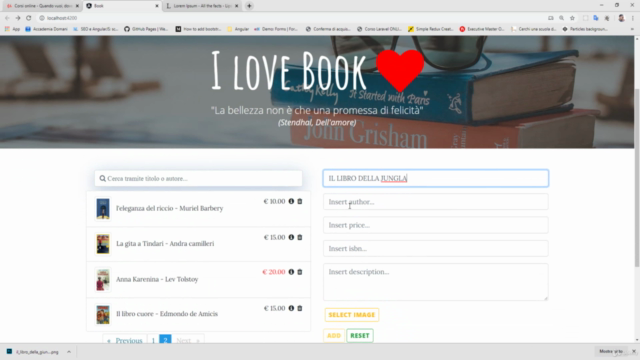
Task: Expand download item options chevron
Action: pos(69,351)
